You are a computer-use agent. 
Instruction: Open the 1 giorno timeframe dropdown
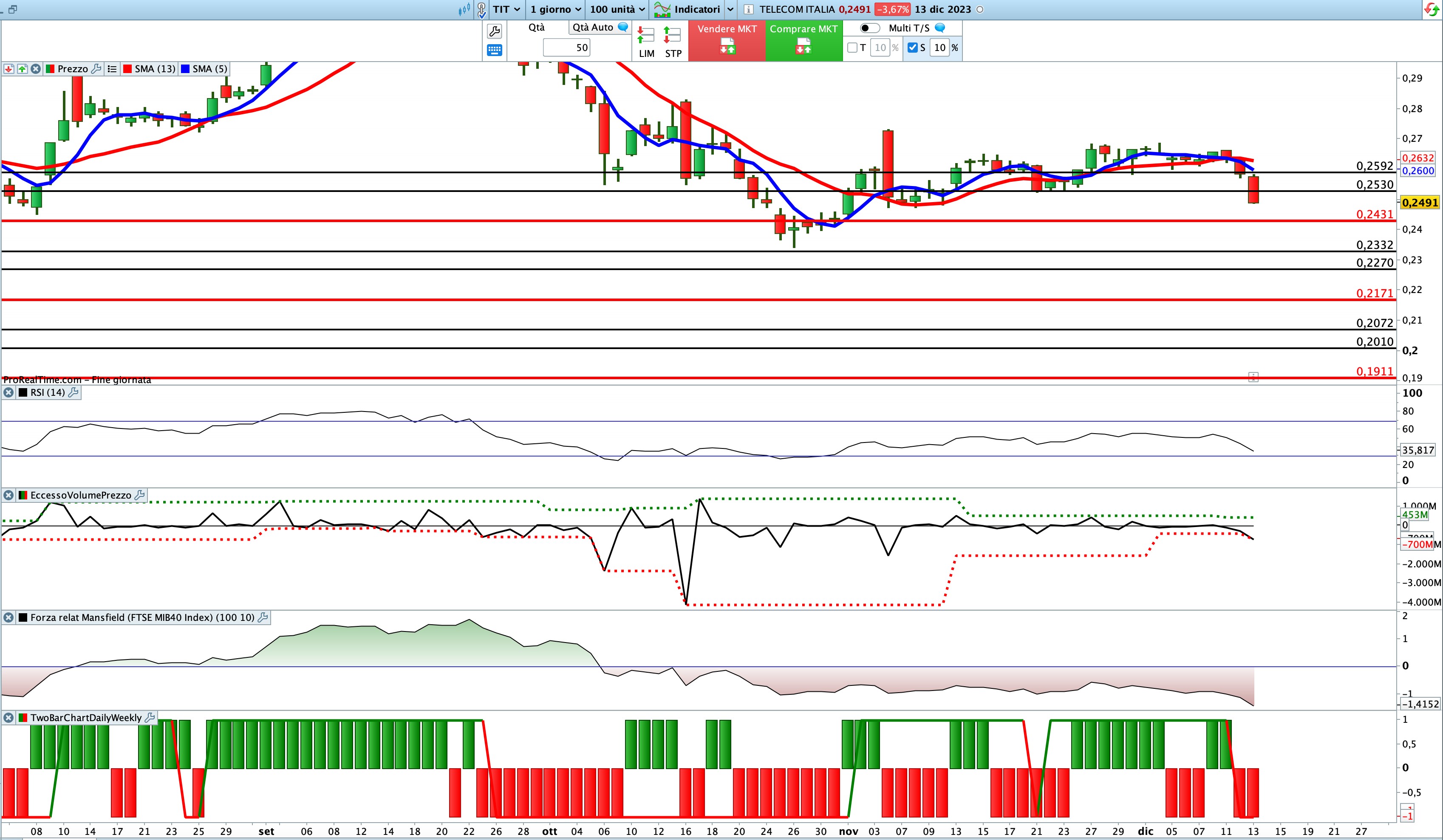point(555,9)
